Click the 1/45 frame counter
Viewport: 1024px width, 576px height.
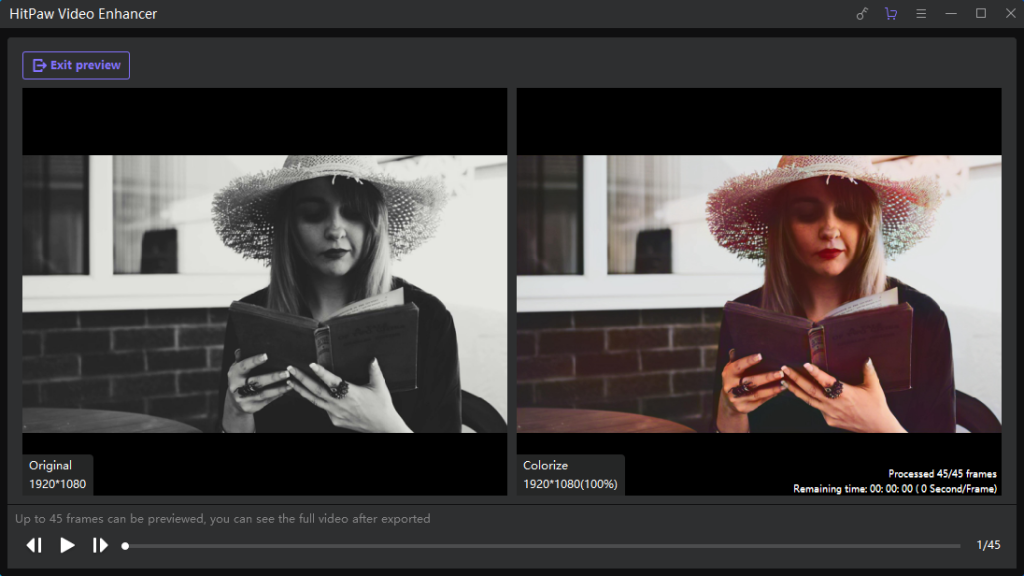[987, 545]
